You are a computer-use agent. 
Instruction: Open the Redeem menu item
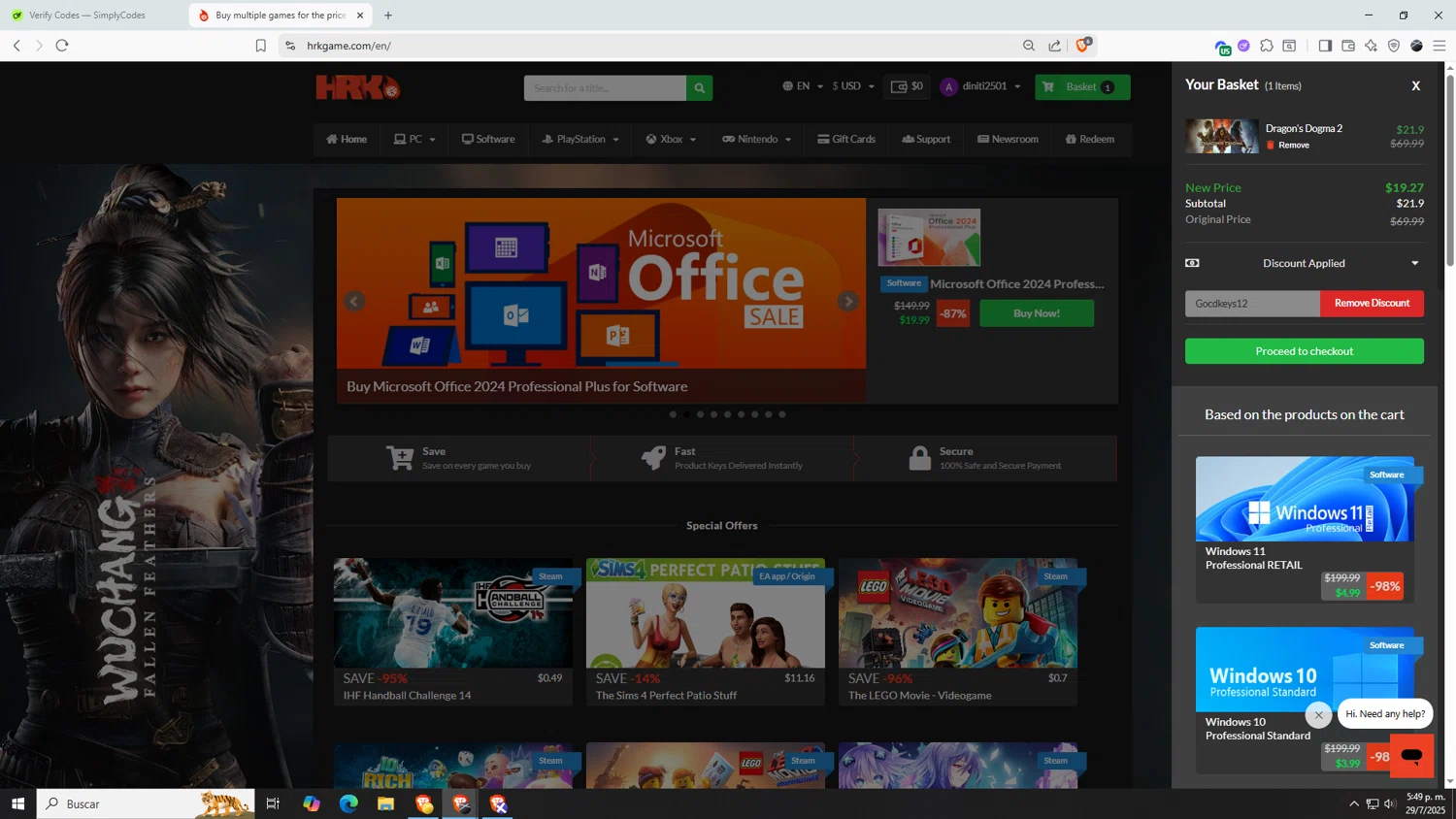[x=1090, y=139]
